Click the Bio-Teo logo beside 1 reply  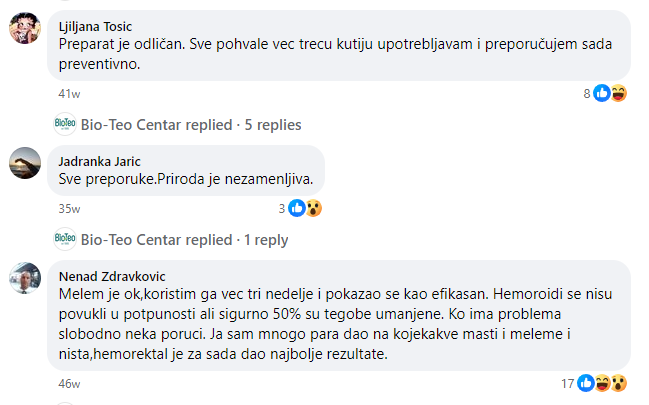pyautogui.click(x=65, y=240)
